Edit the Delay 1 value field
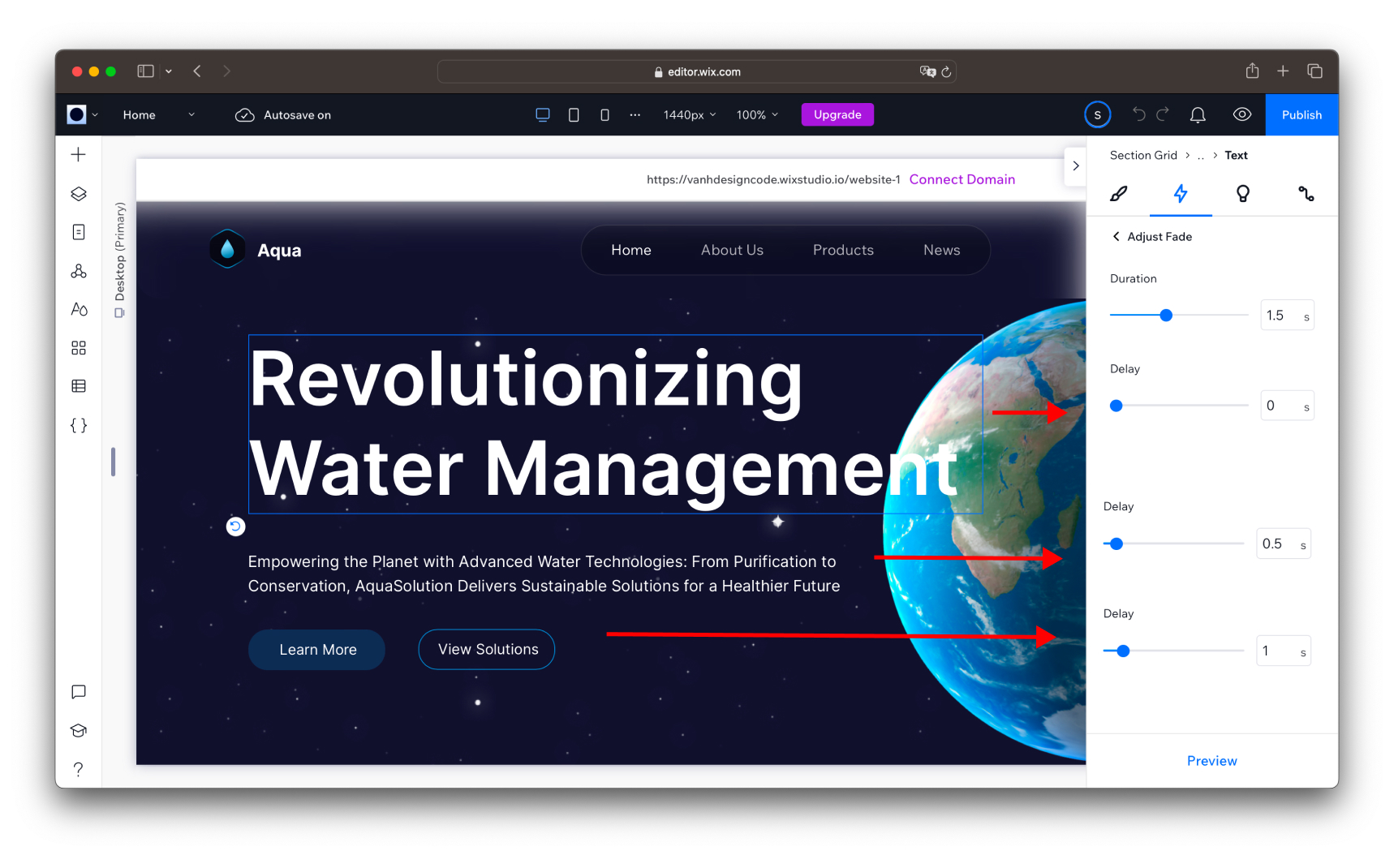This screenshot has width=1394, height=868. (x=1284, y=651)
